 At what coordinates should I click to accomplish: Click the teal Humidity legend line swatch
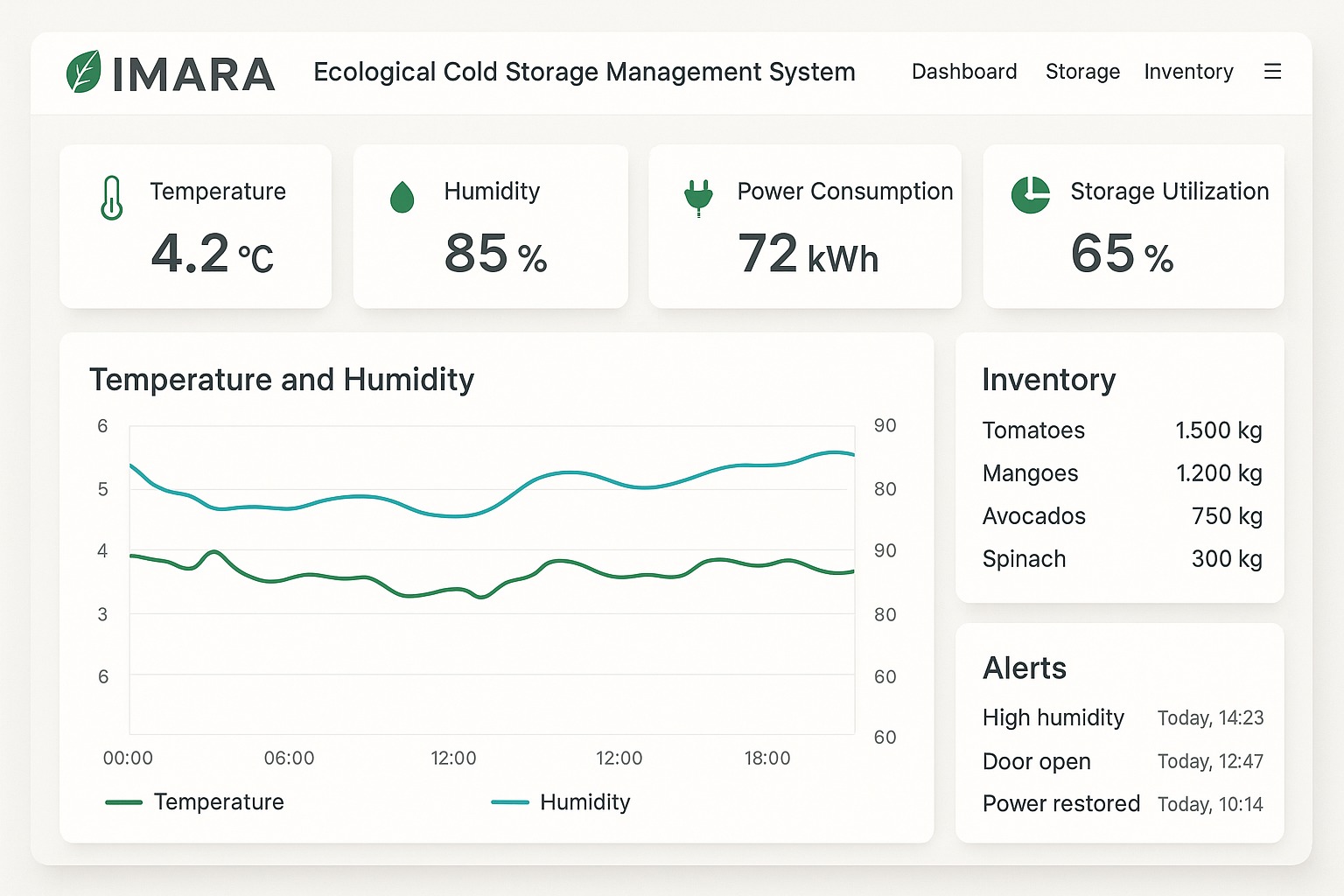tap(510, 802)
